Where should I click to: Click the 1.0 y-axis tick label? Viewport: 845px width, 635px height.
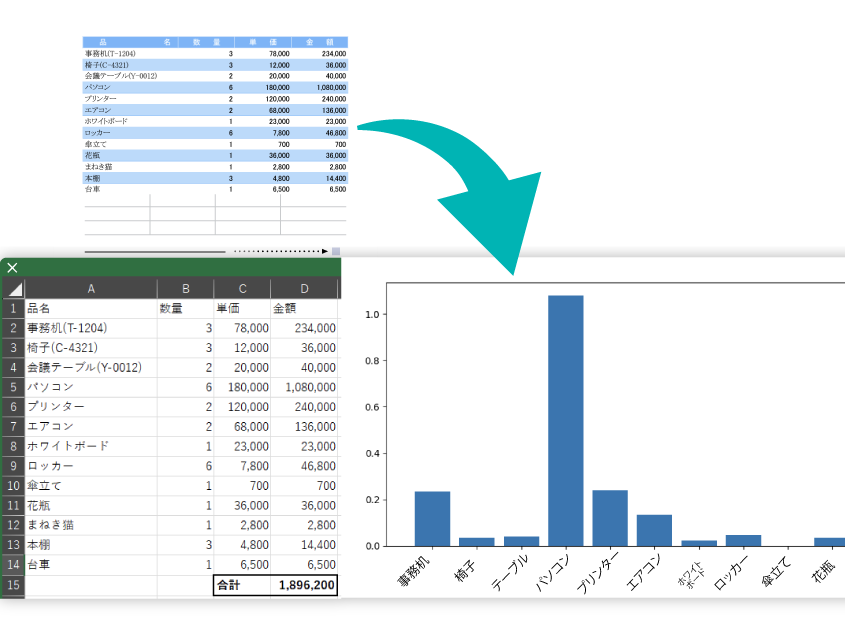click(372, 314)
